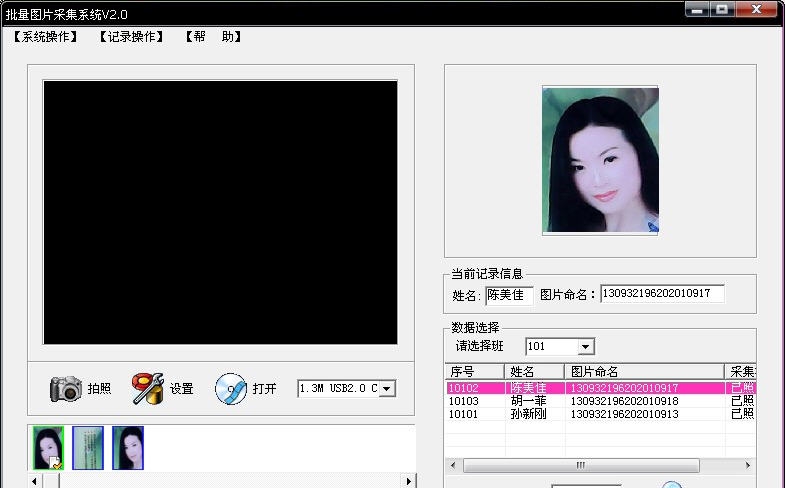Click the black camera preview area
The image size is (785, 488).
click(x=220, y=212)
